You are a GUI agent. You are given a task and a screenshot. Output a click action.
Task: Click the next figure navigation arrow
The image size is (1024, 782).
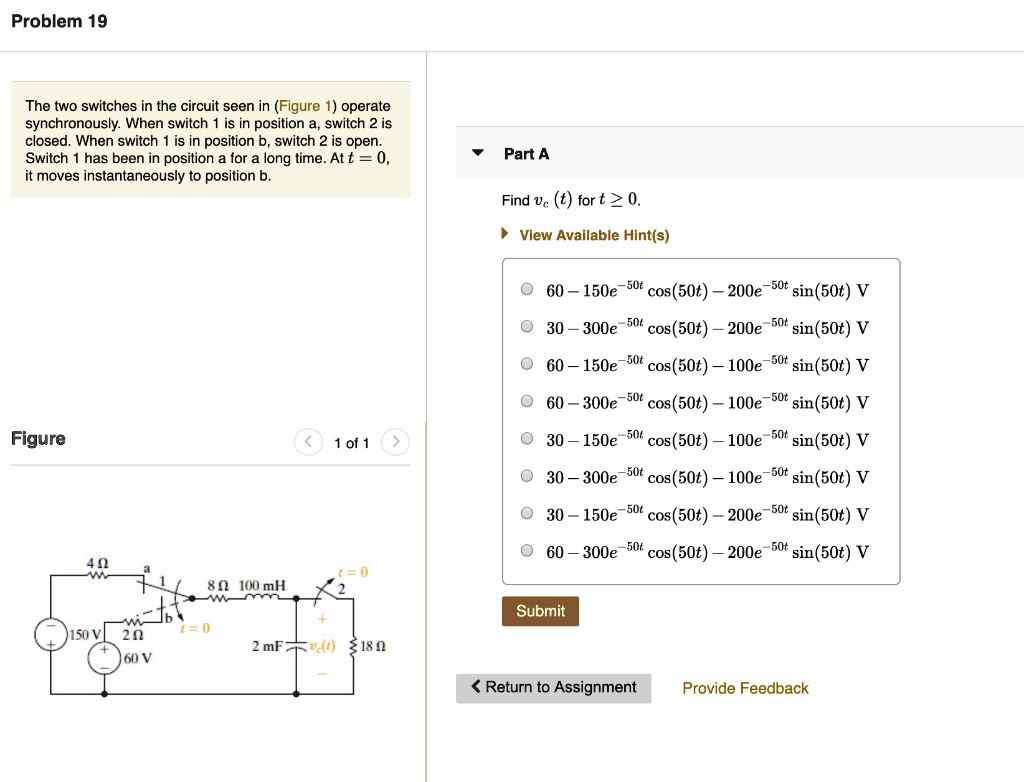396,441
